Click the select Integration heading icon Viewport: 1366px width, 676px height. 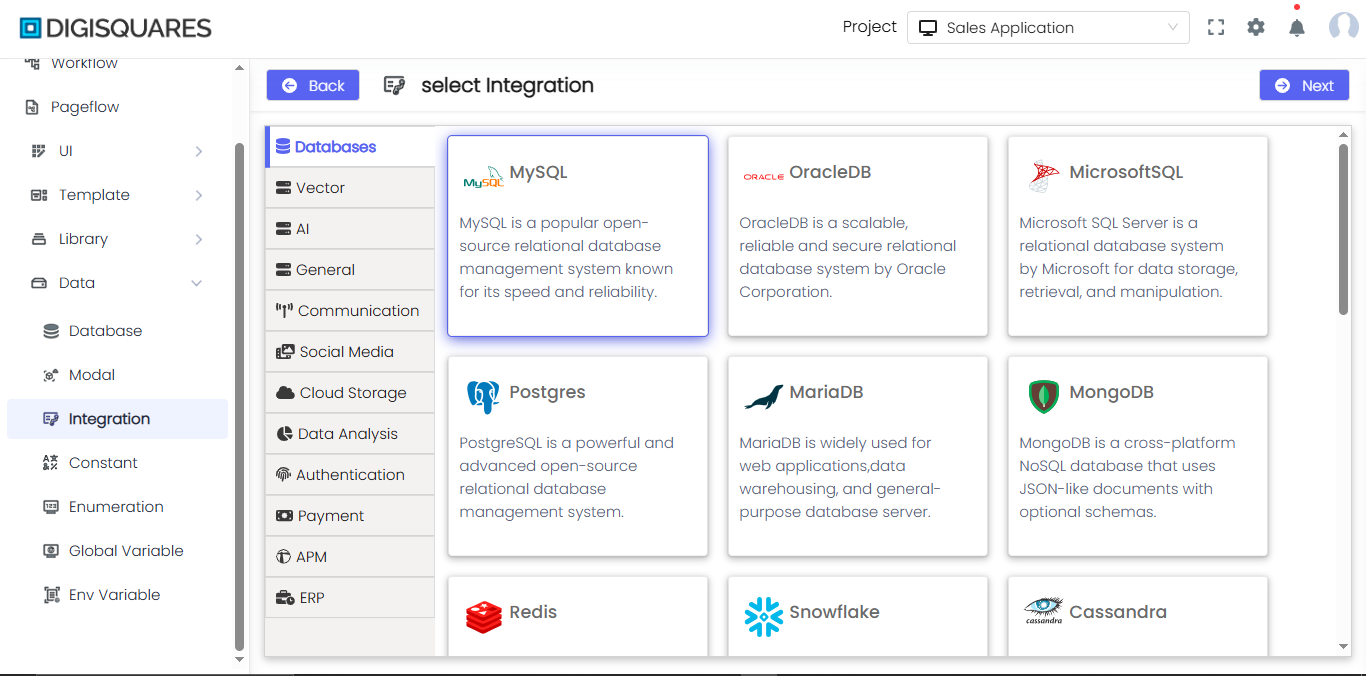[395, 86]
